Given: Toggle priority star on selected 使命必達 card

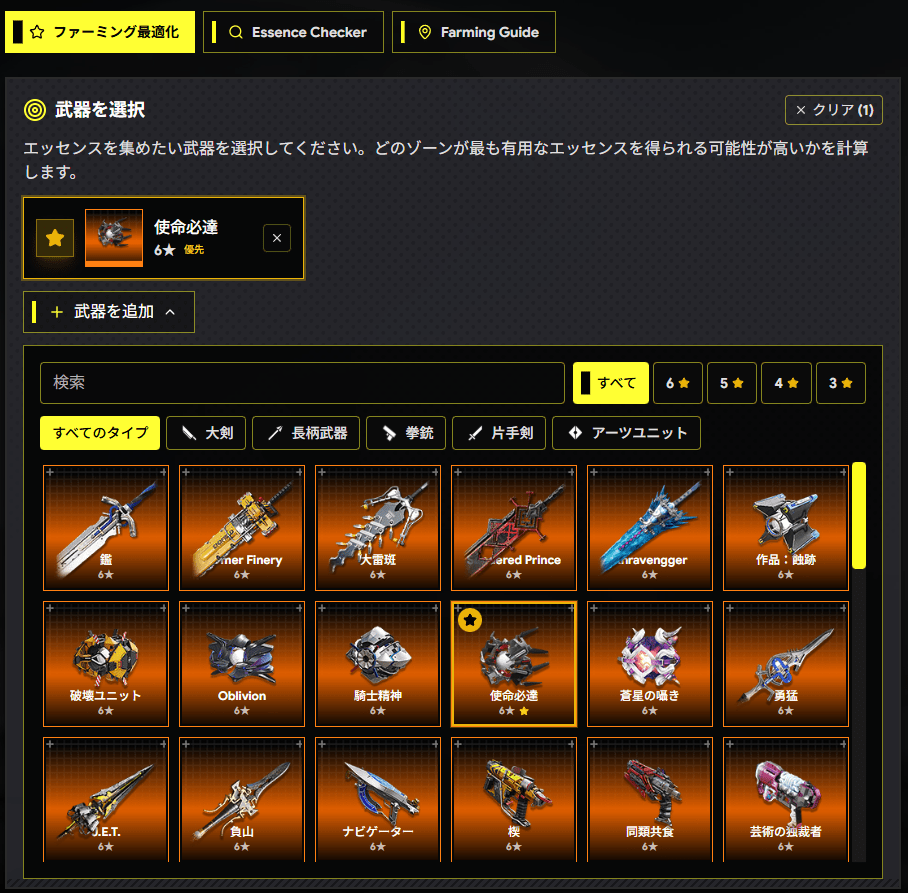Looking at the screenshot, I should [55, 238].
